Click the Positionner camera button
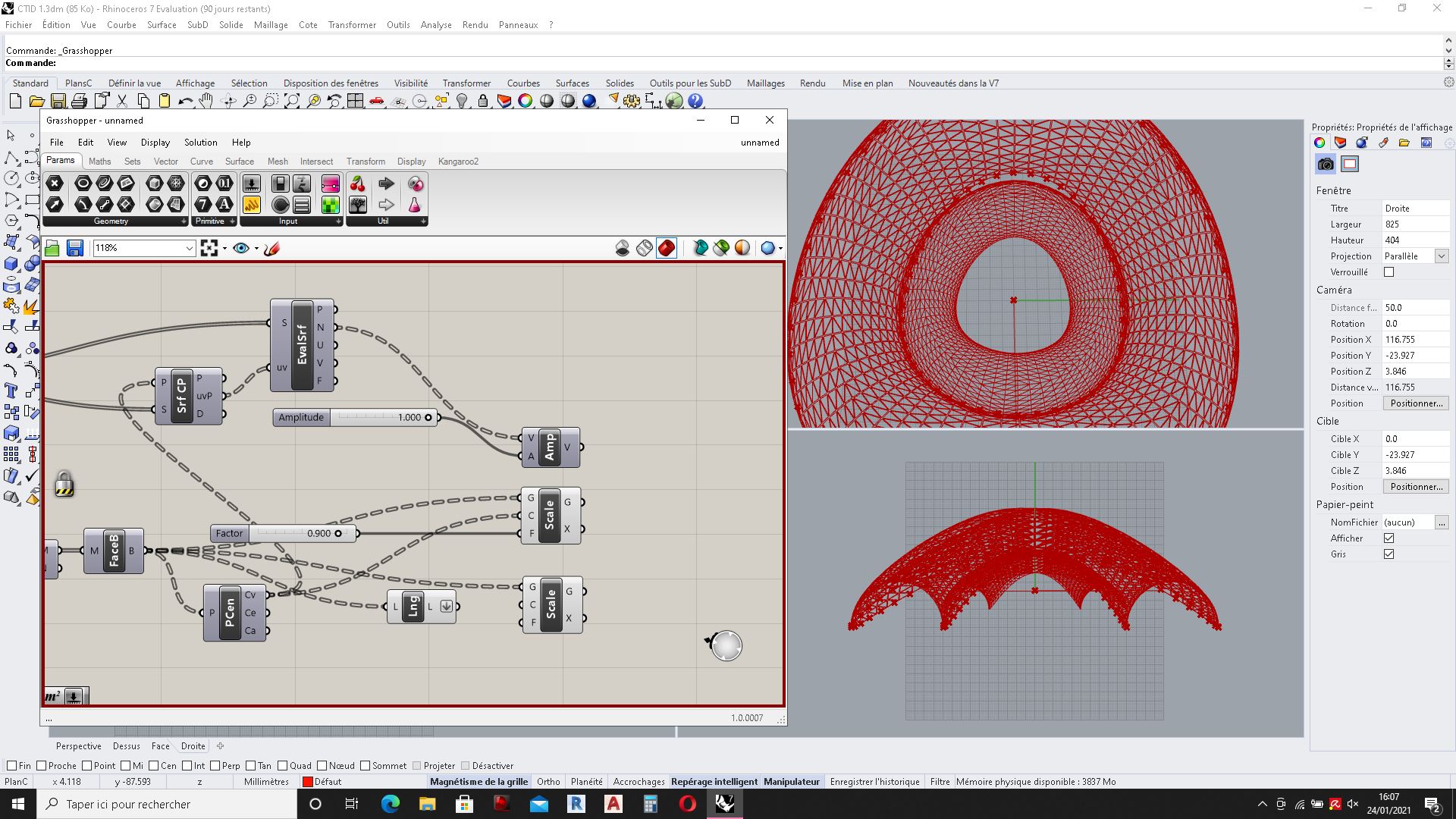Screen dimensions: 1456x819 pos(1415,403)
